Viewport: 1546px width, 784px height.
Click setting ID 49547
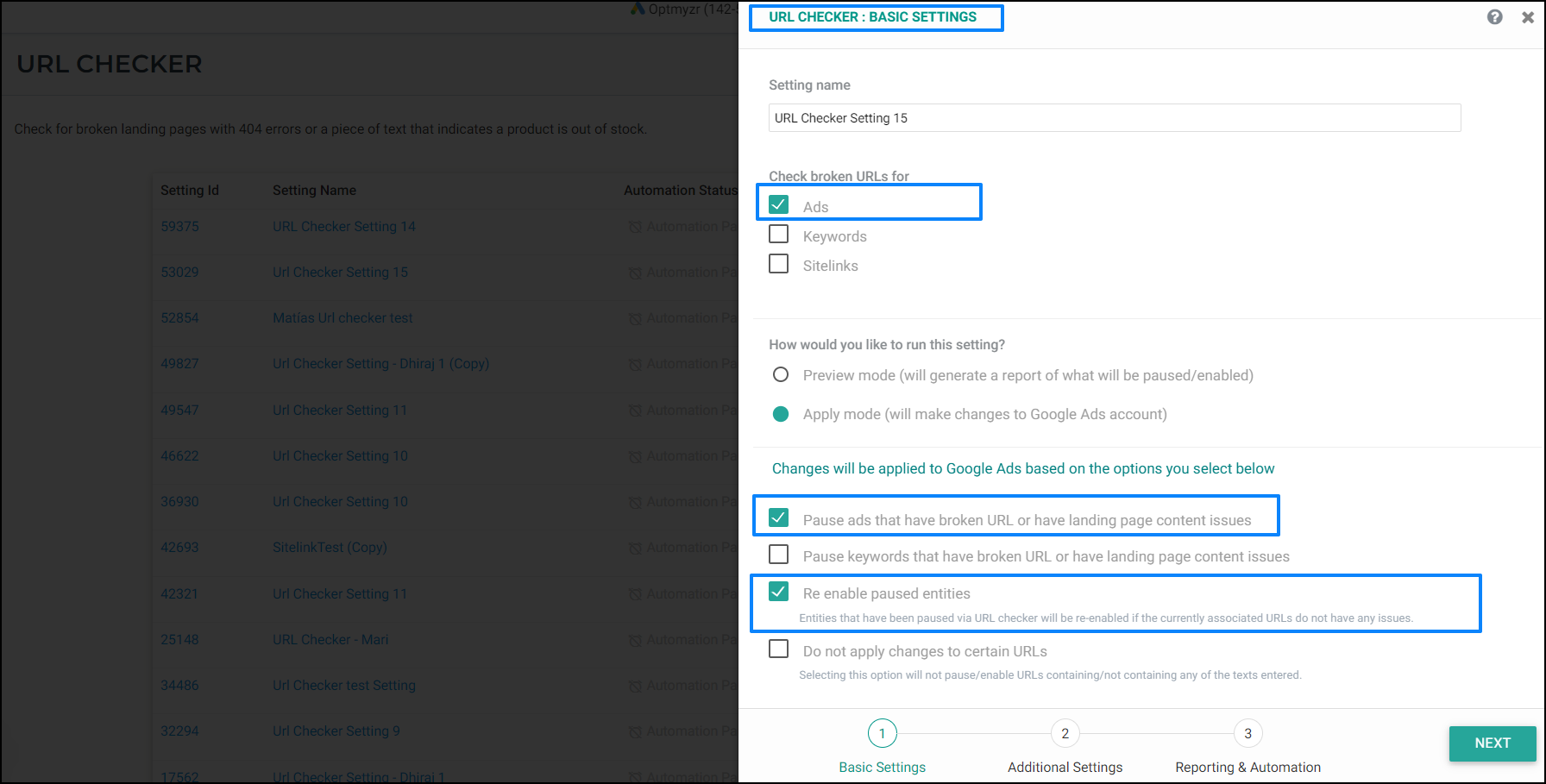[x=179, y=411]
